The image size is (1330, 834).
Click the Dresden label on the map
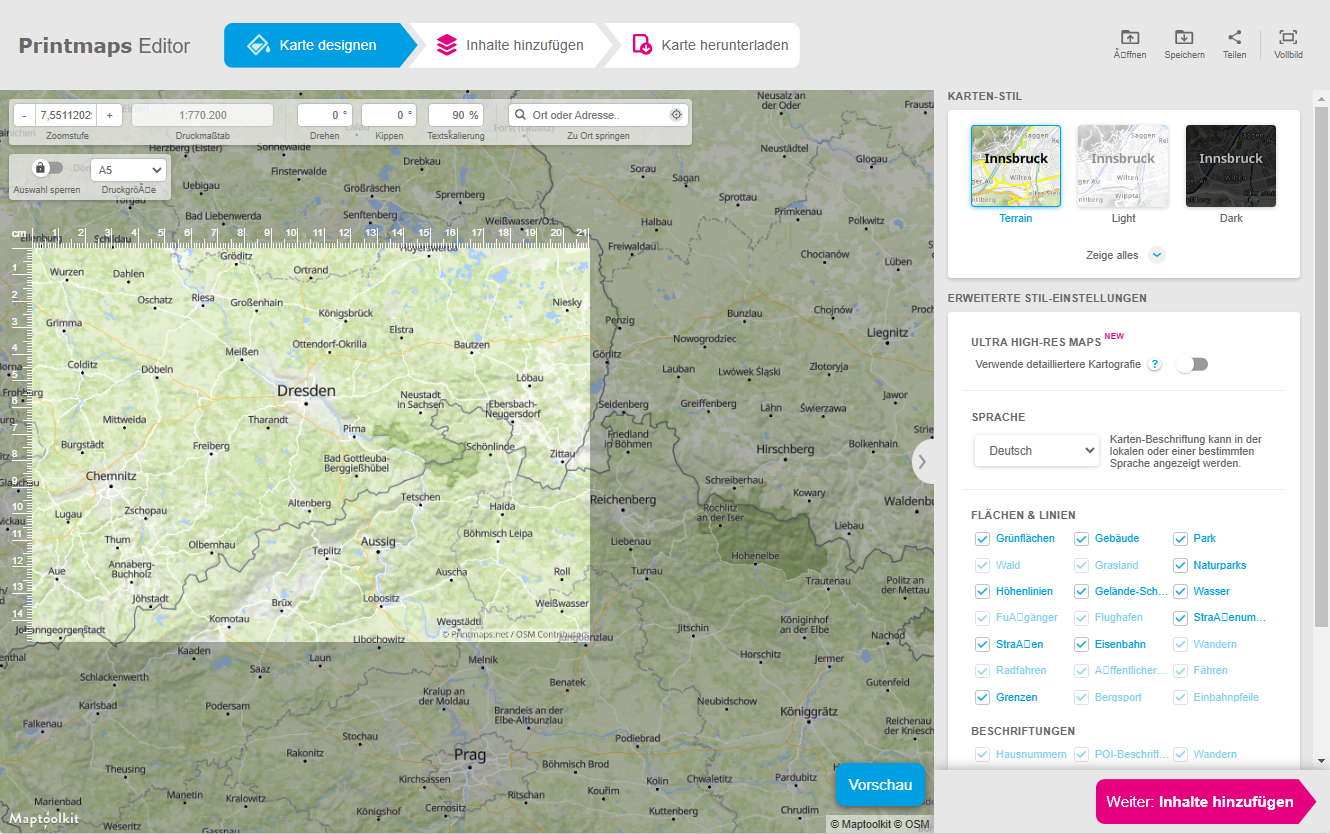[x=306, y=390]
